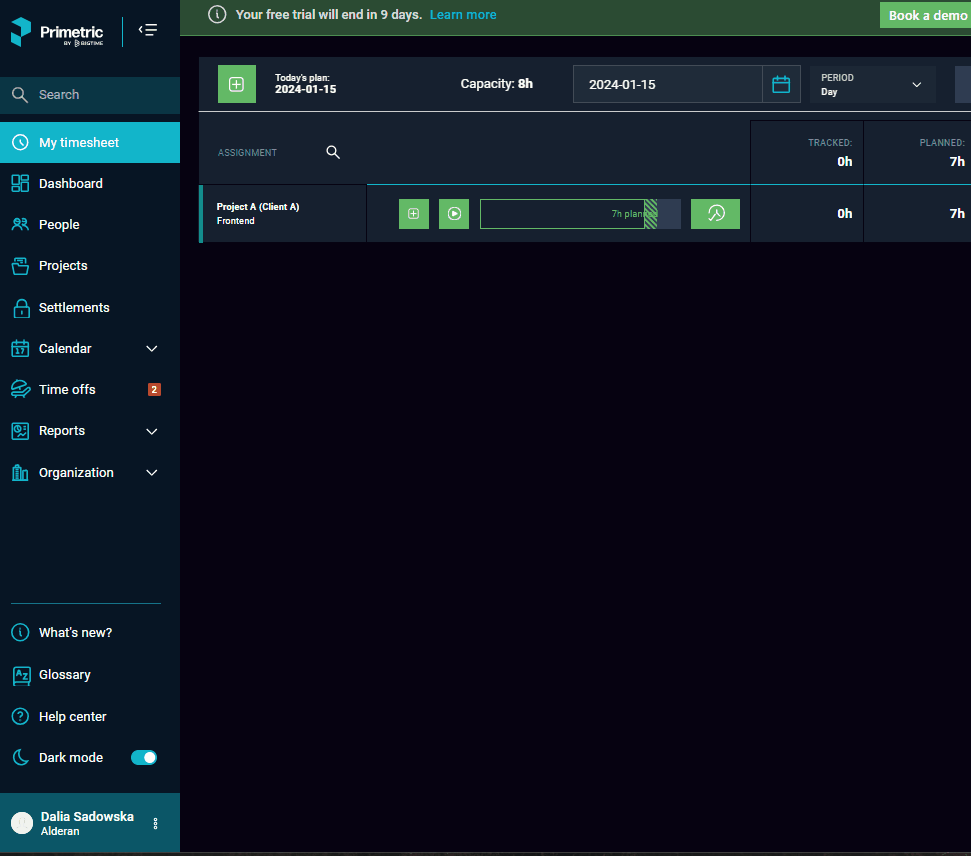Click the PLANNED 7h header cell
Screen dimensions: 971x856
(918, 153)
